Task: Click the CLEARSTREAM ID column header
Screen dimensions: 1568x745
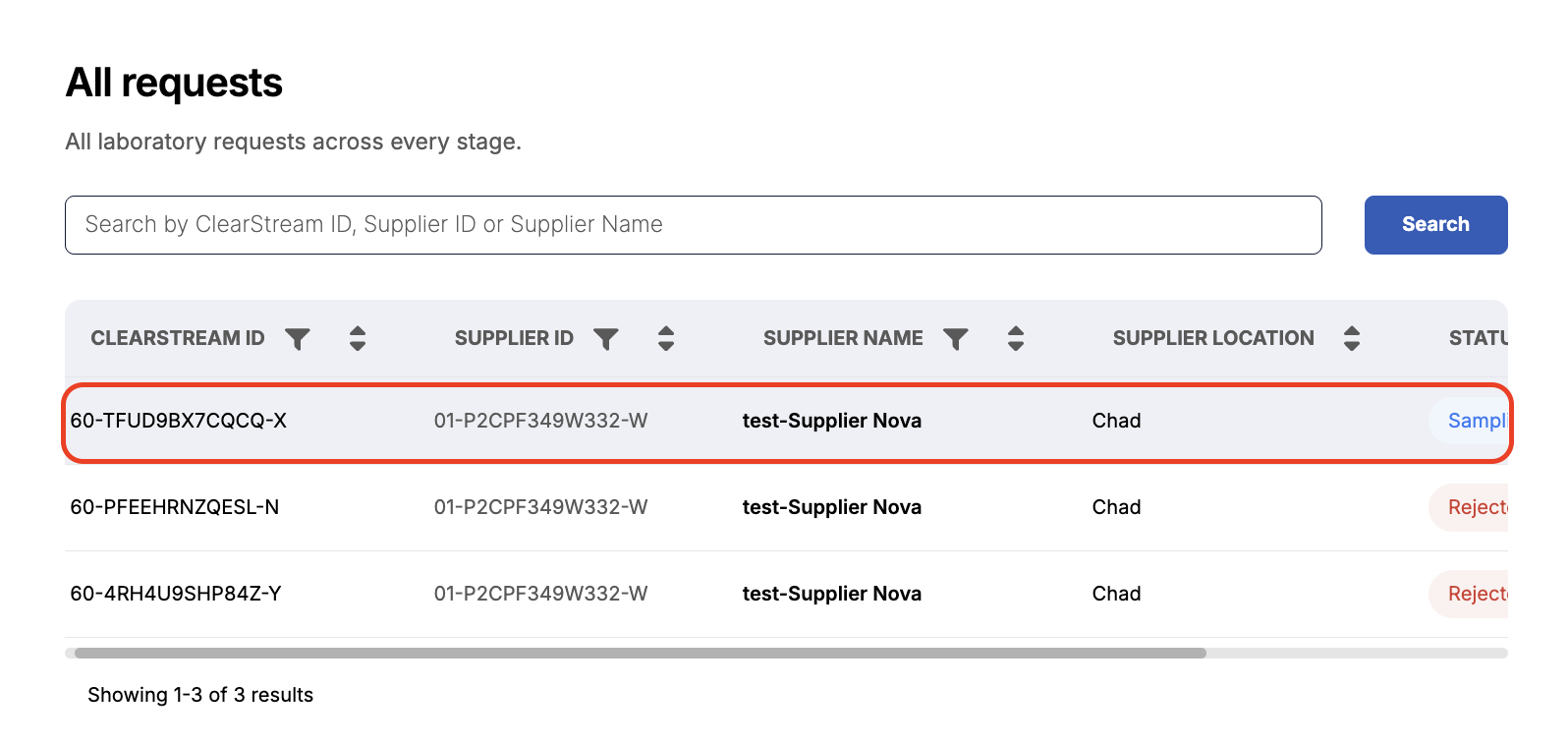Action: click(178, 338)
